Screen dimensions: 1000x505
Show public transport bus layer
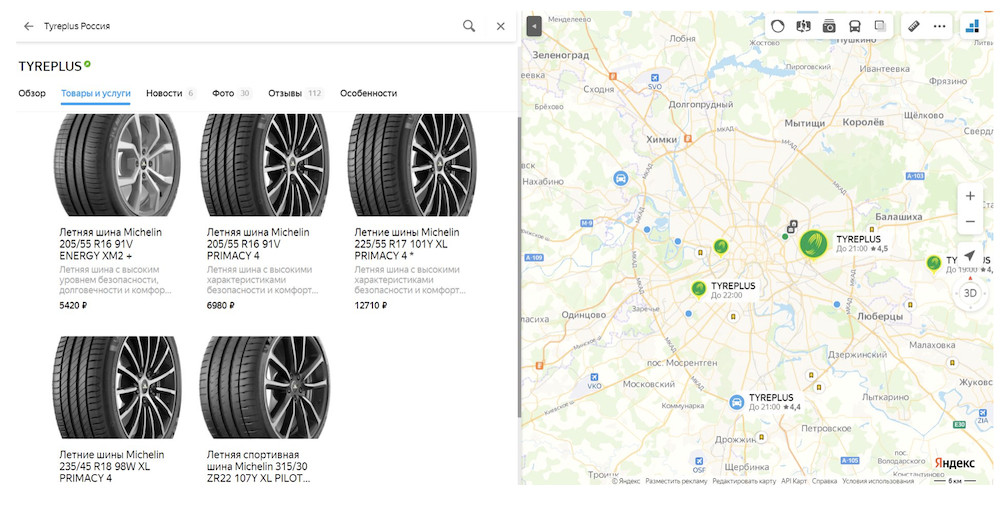pos(855,26)
